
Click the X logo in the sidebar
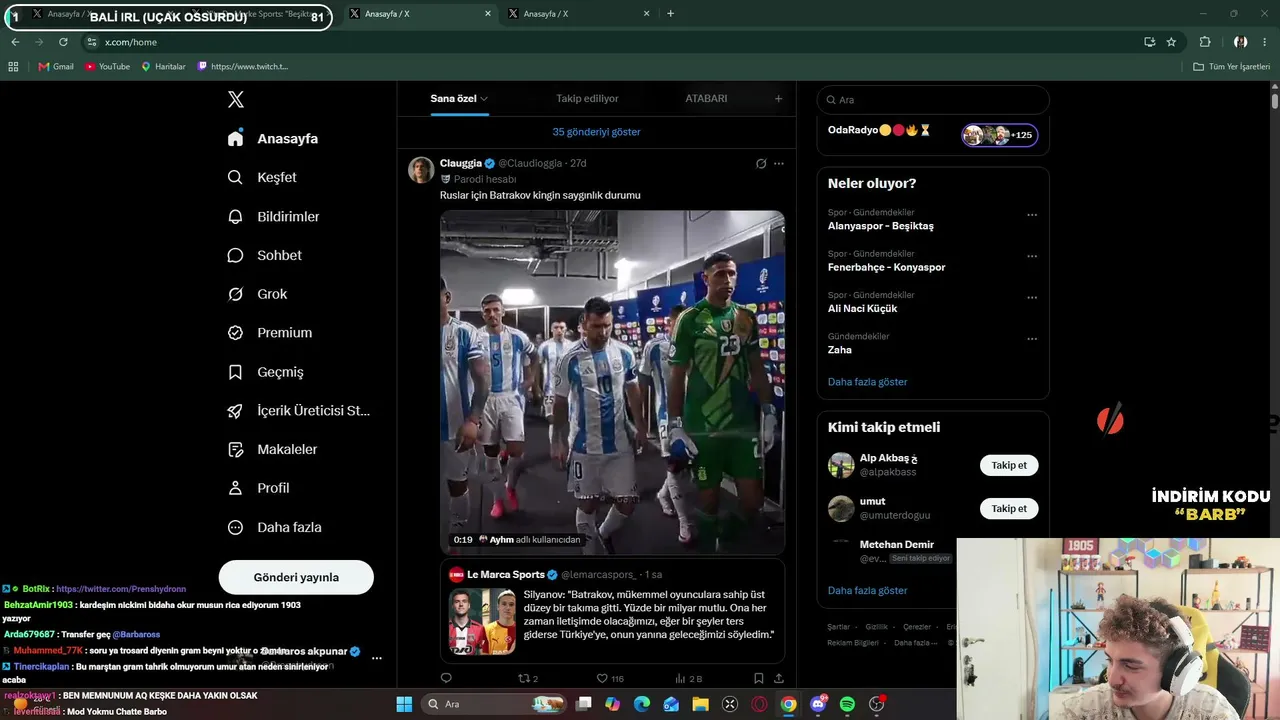pos(236,99)
